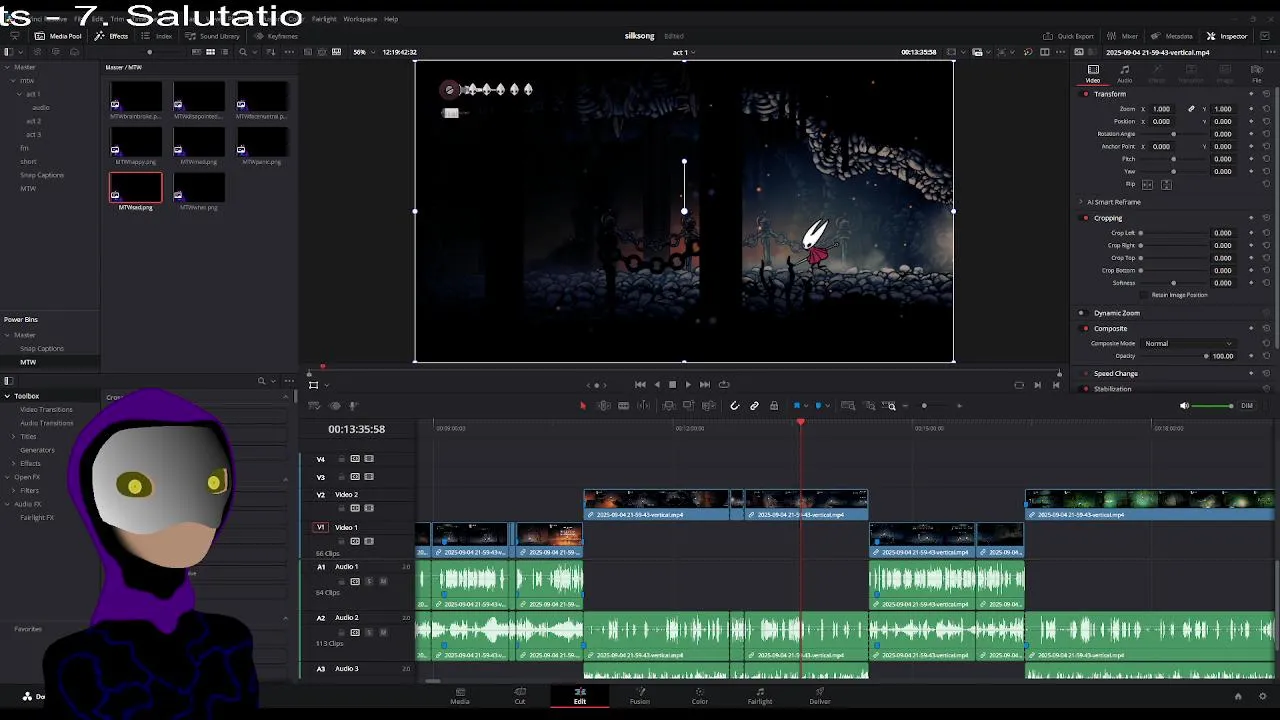This screenshot has width=1280, height=720.
Task: Toggle timeline snapping magnet
Action: tap(735, 406)
